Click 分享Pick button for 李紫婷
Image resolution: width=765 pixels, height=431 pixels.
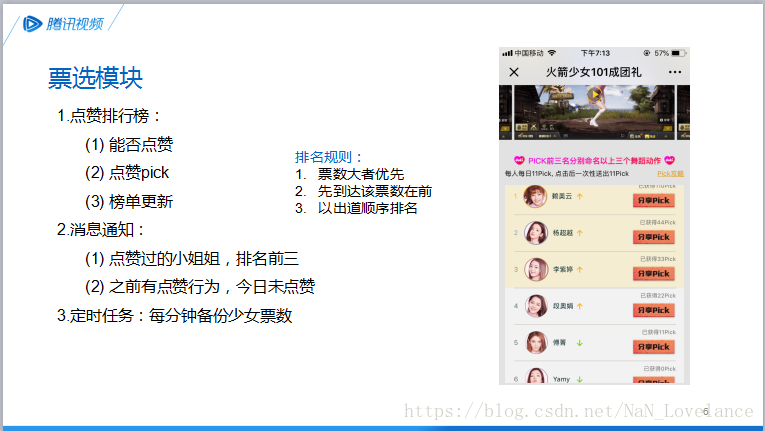(654, 273)
